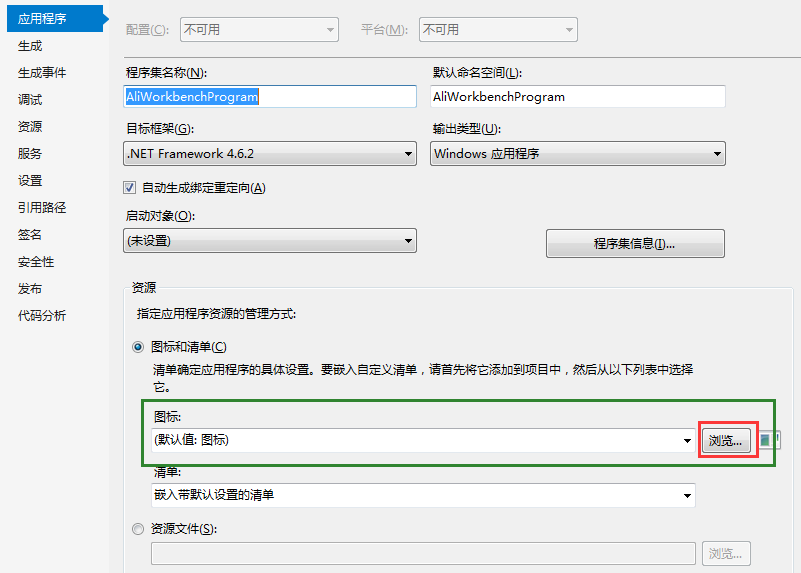Select the 调试 tab
This screenshot has height=573, width=801.
coord(30,100)
